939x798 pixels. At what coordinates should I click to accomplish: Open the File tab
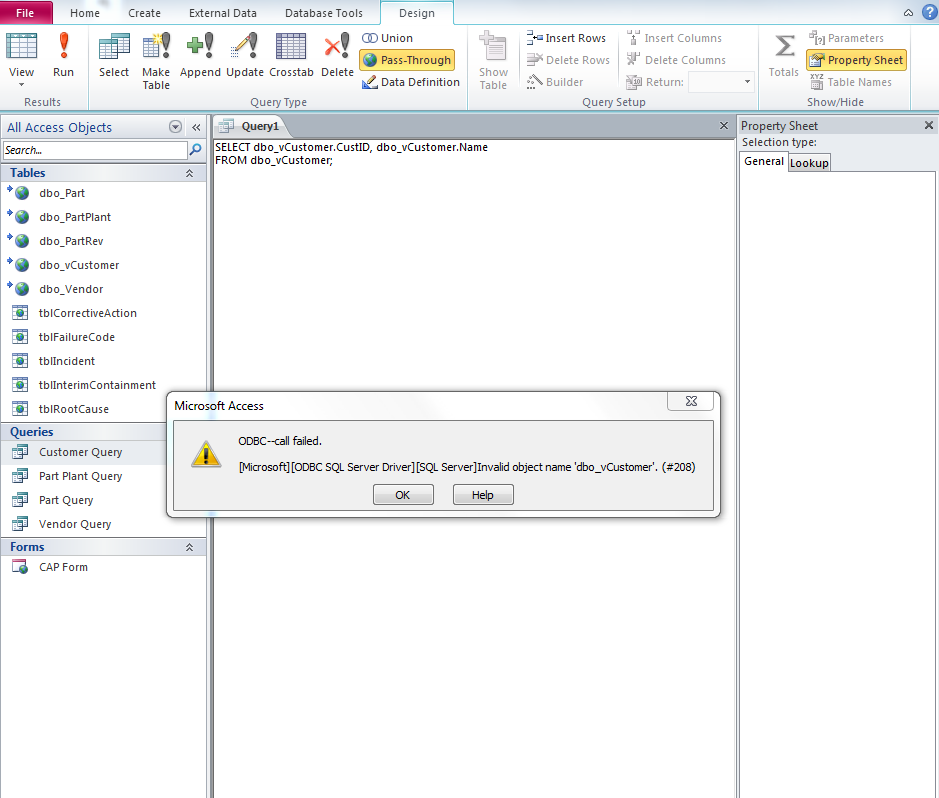click(x=25, y=13)
